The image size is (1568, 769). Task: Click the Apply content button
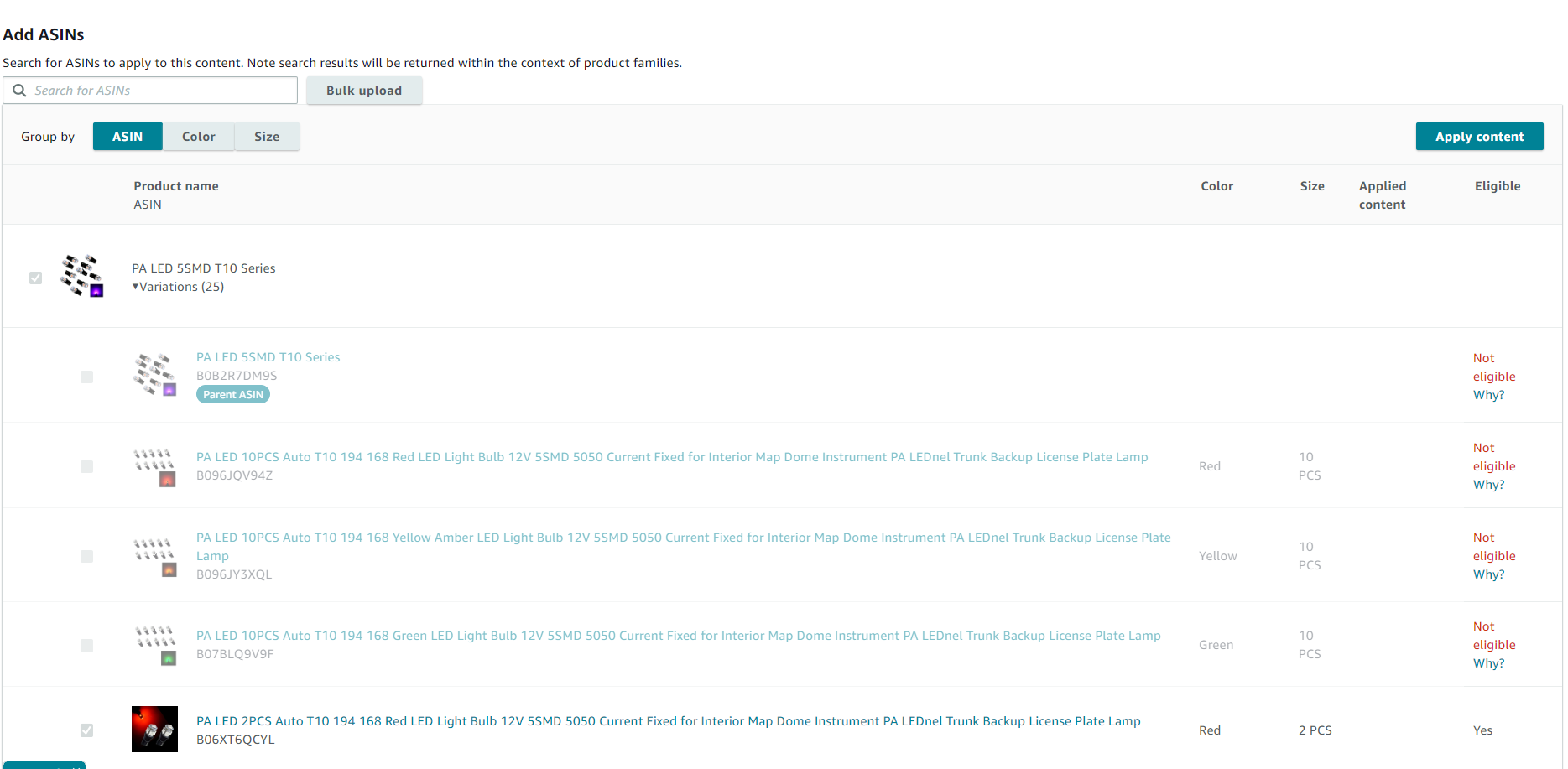point(1479,136)
